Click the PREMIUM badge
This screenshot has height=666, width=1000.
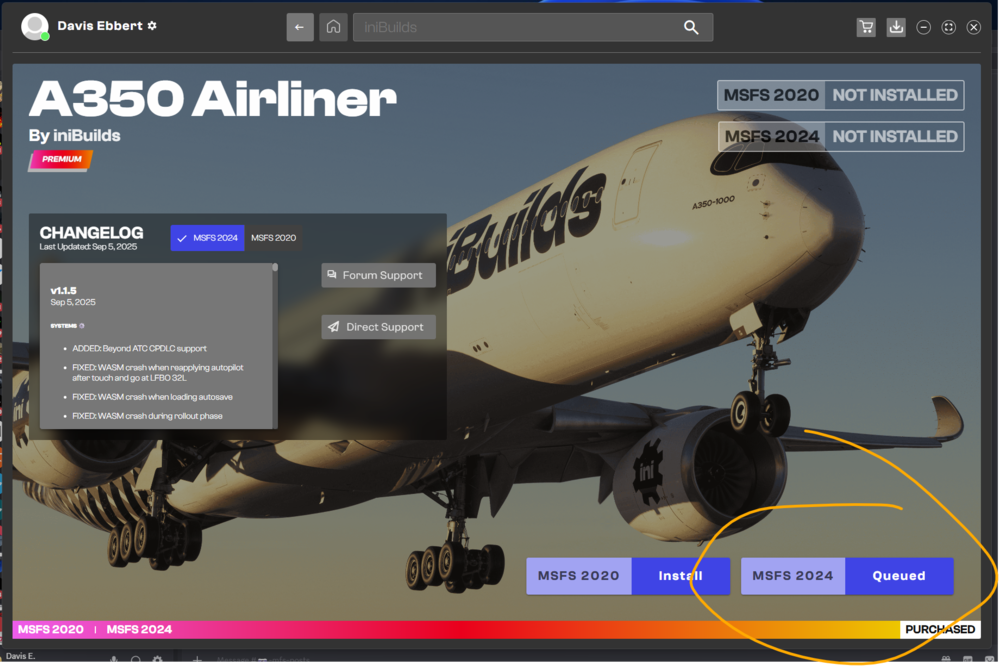click(x=61, y=159)
